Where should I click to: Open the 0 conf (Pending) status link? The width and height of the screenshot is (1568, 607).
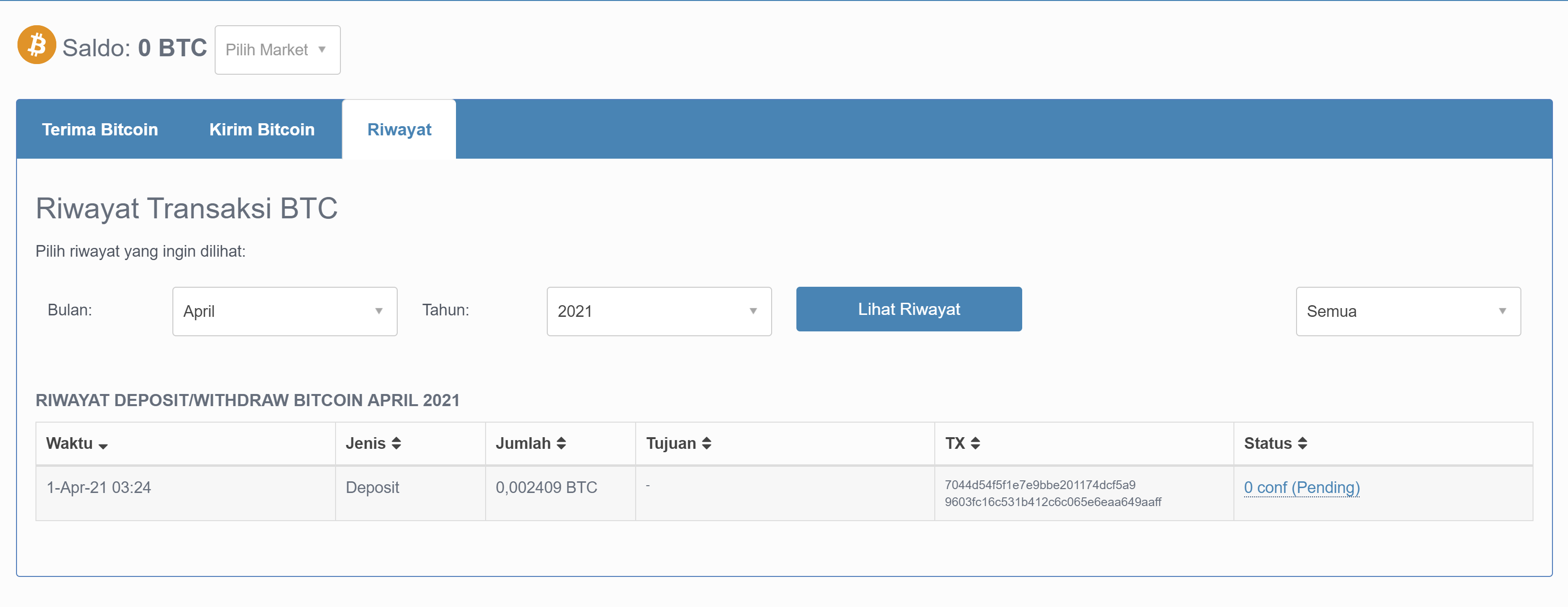tap(1301, 488)
